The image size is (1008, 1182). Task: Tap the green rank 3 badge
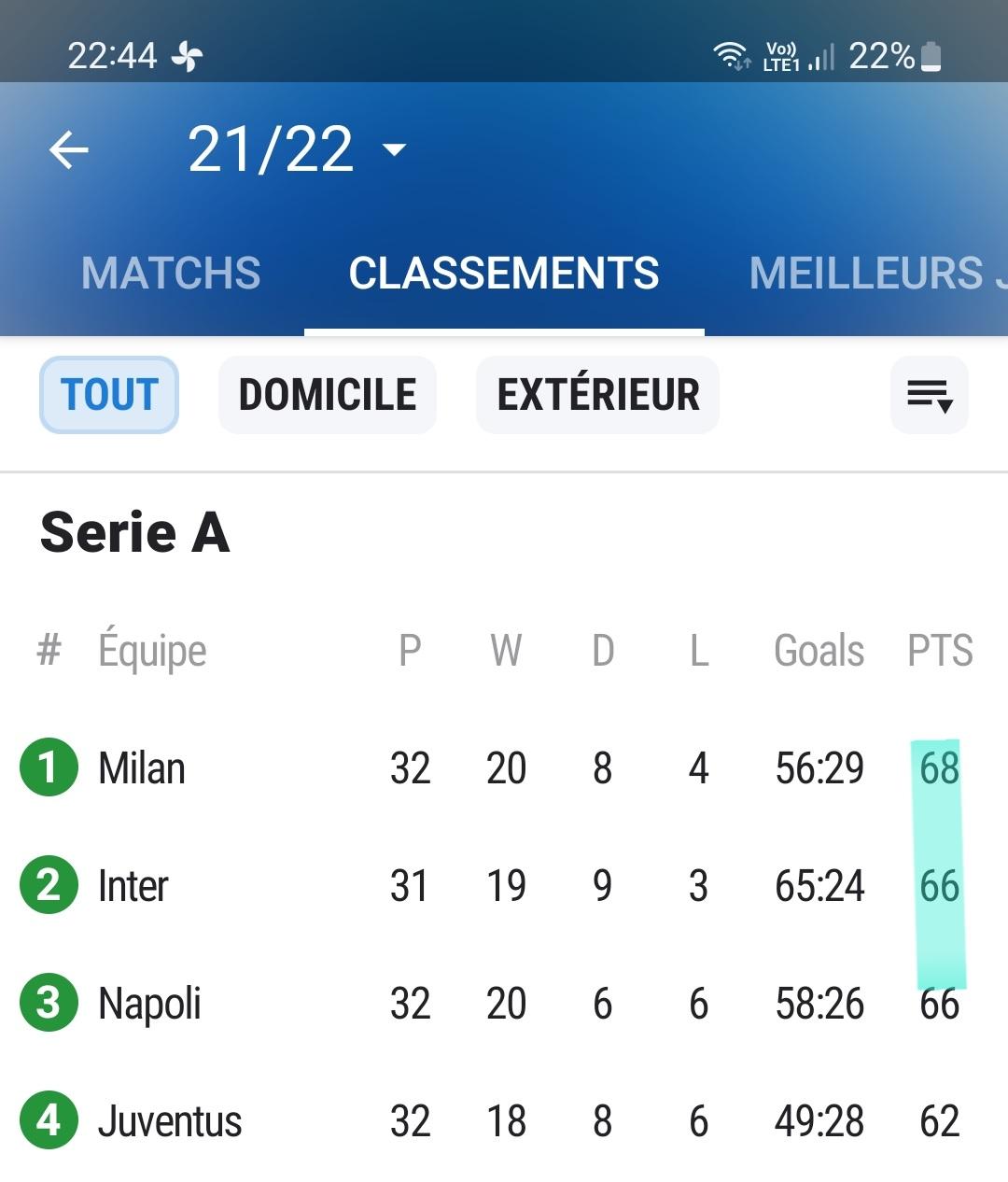tap(49, 1003)
